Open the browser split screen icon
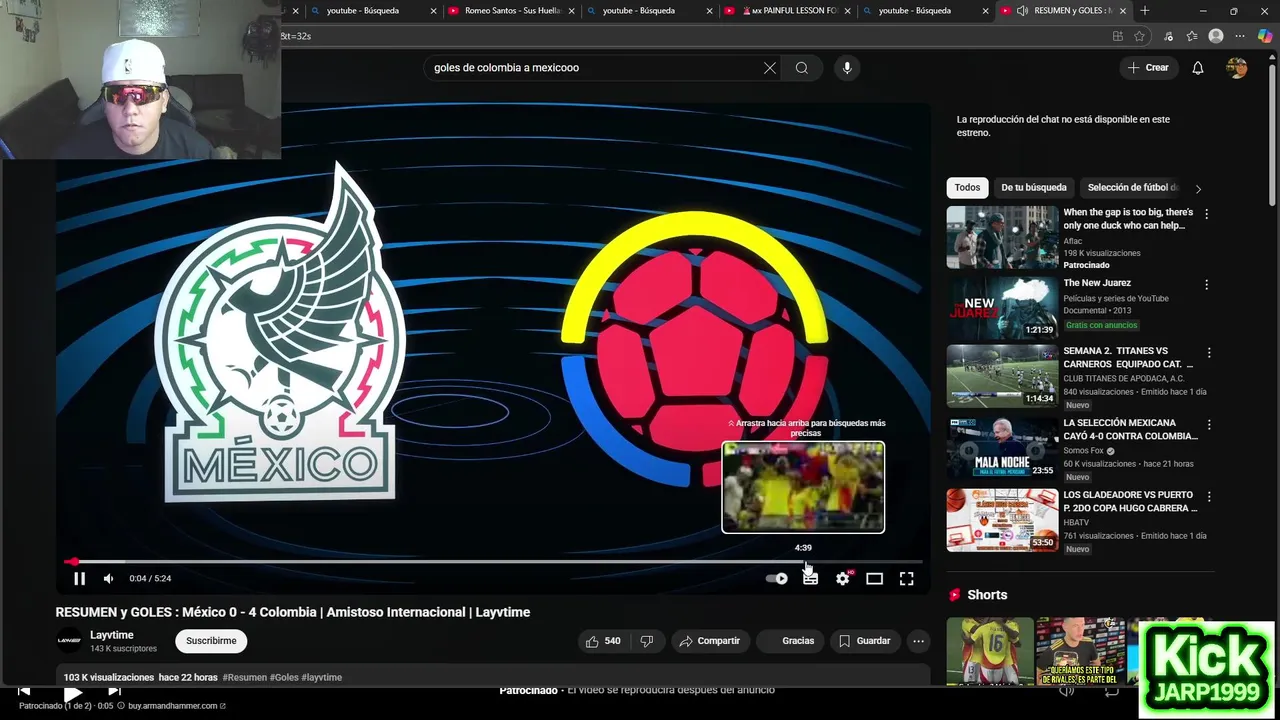Screen dimensions: 1280x720 [1117, 36]
